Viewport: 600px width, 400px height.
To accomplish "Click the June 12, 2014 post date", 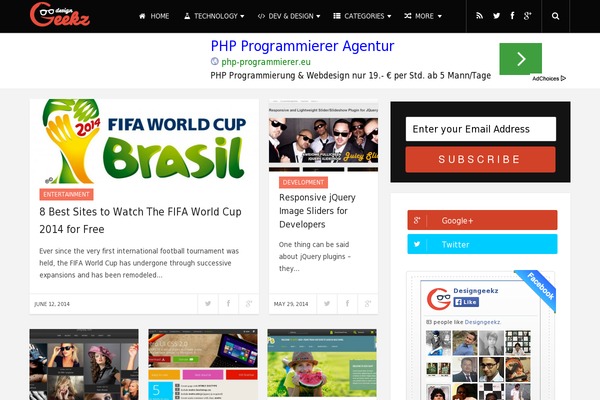I will point(52,304).
